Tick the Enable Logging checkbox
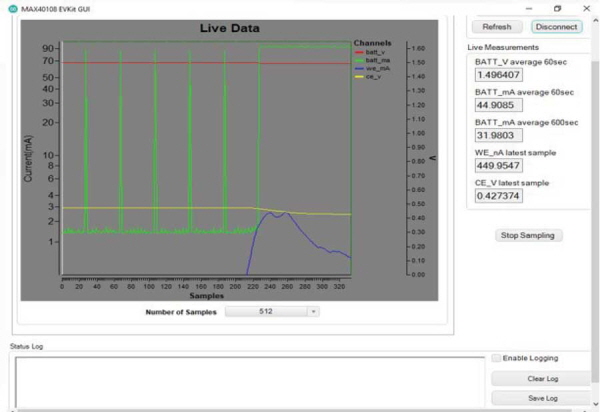Viewport: 600px width, 412px height. pyautogui.click(x=496, y=358)
